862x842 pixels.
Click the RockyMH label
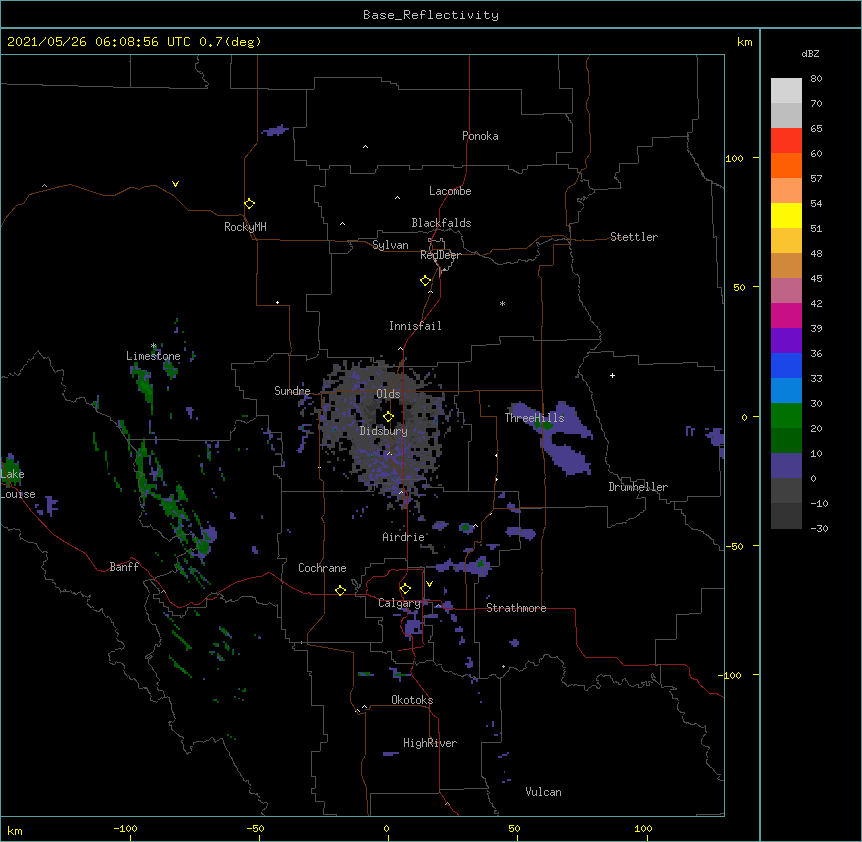[x=245, y=227]
